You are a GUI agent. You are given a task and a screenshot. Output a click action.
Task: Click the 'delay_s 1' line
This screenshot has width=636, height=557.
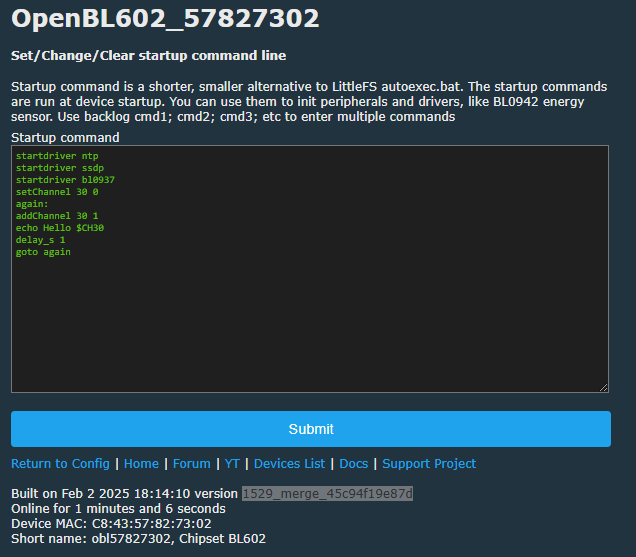click(41, 240)
